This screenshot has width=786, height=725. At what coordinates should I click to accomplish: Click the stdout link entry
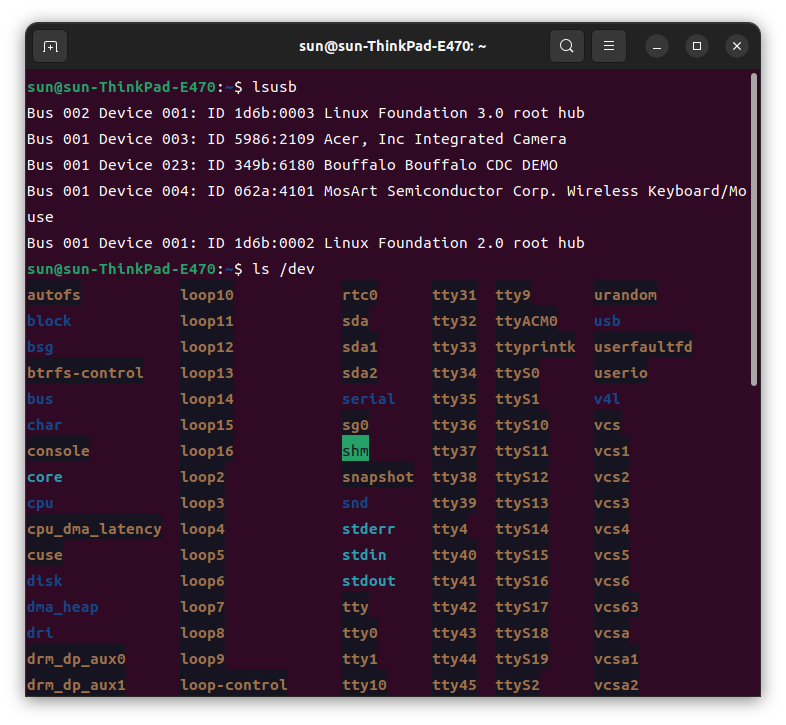point(368,581)
